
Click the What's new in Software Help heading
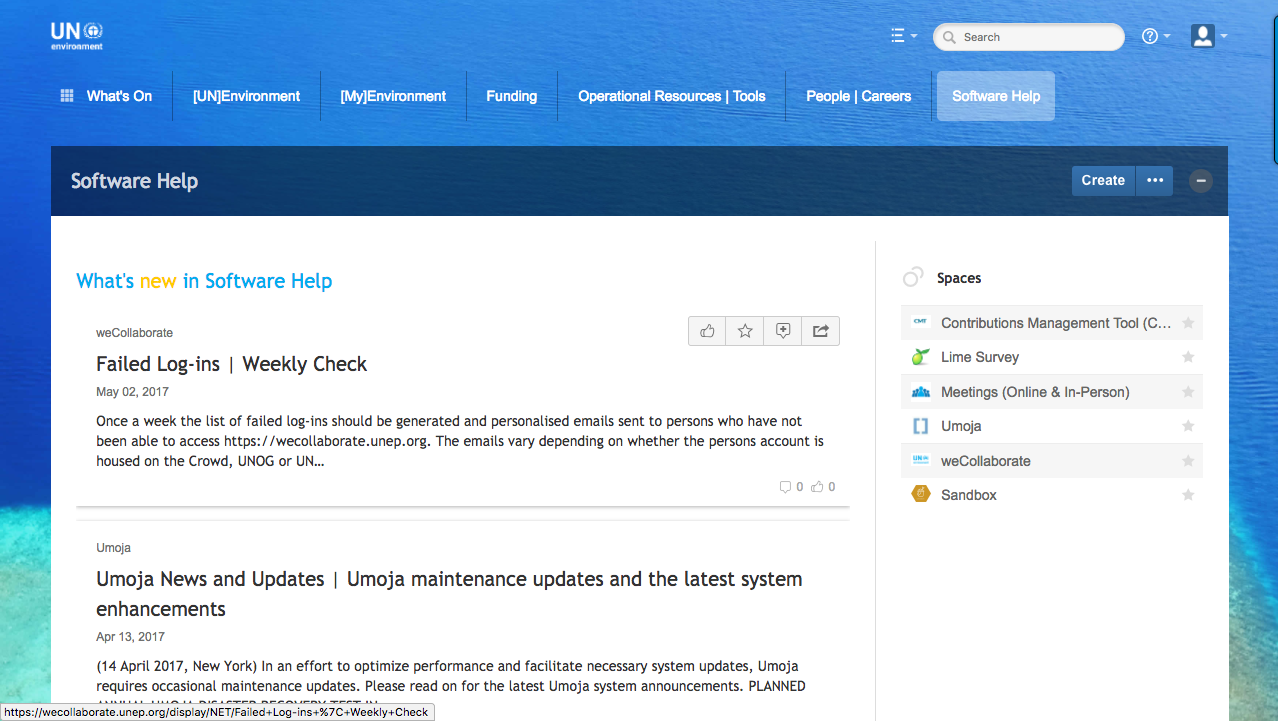coord(204,281)
